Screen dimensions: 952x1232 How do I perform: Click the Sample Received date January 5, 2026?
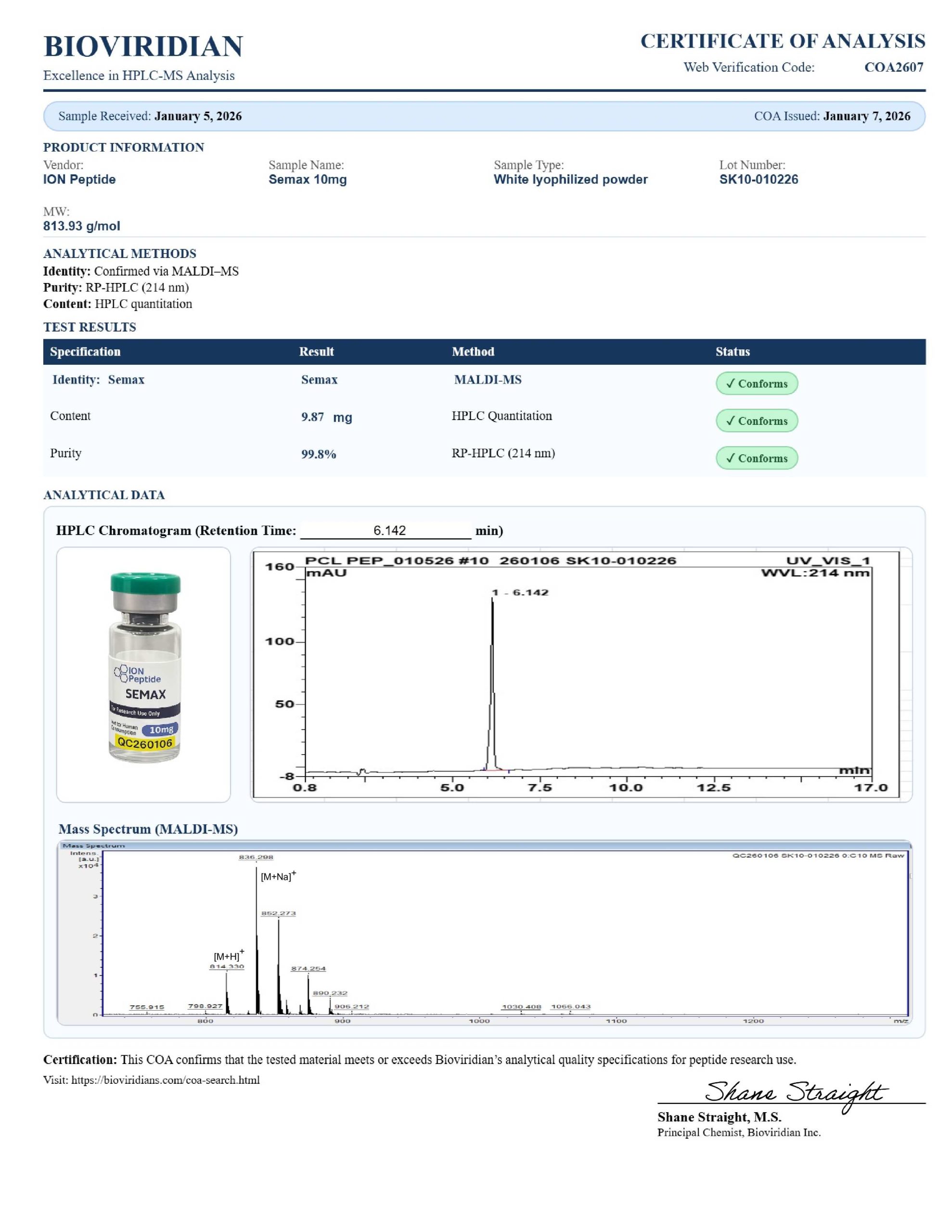(x=197, y=116)
